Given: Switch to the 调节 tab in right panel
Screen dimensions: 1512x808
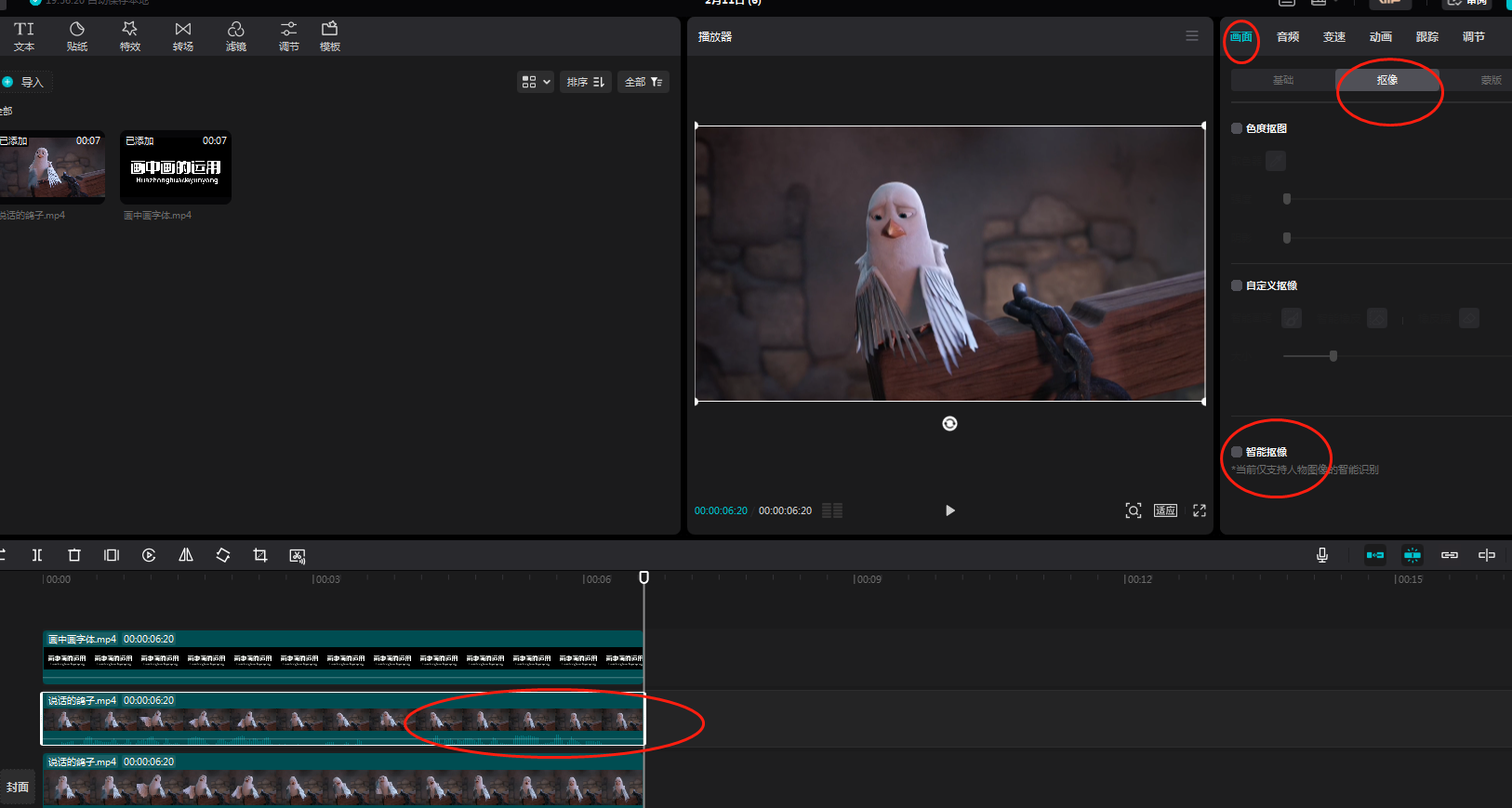Looking at the screenshot, I should [x=1474, y=37].
